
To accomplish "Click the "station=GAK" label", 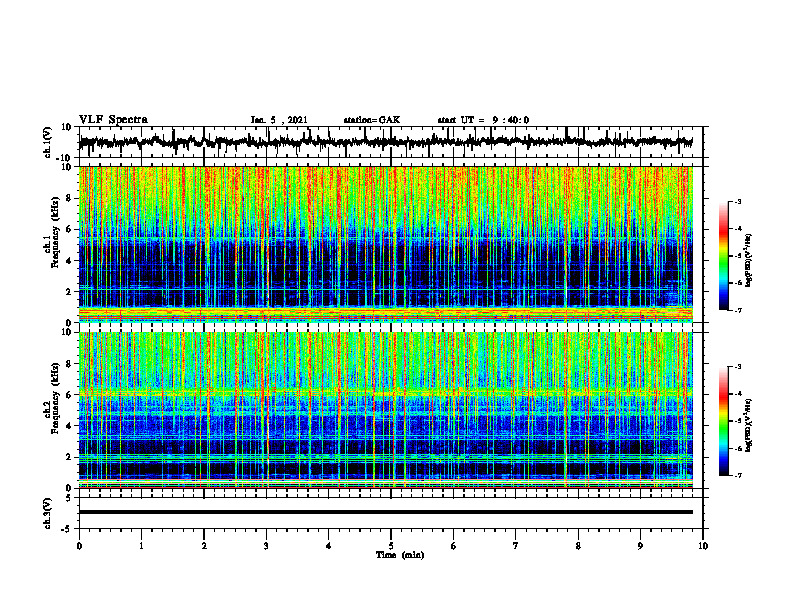I will click(372, 120).
